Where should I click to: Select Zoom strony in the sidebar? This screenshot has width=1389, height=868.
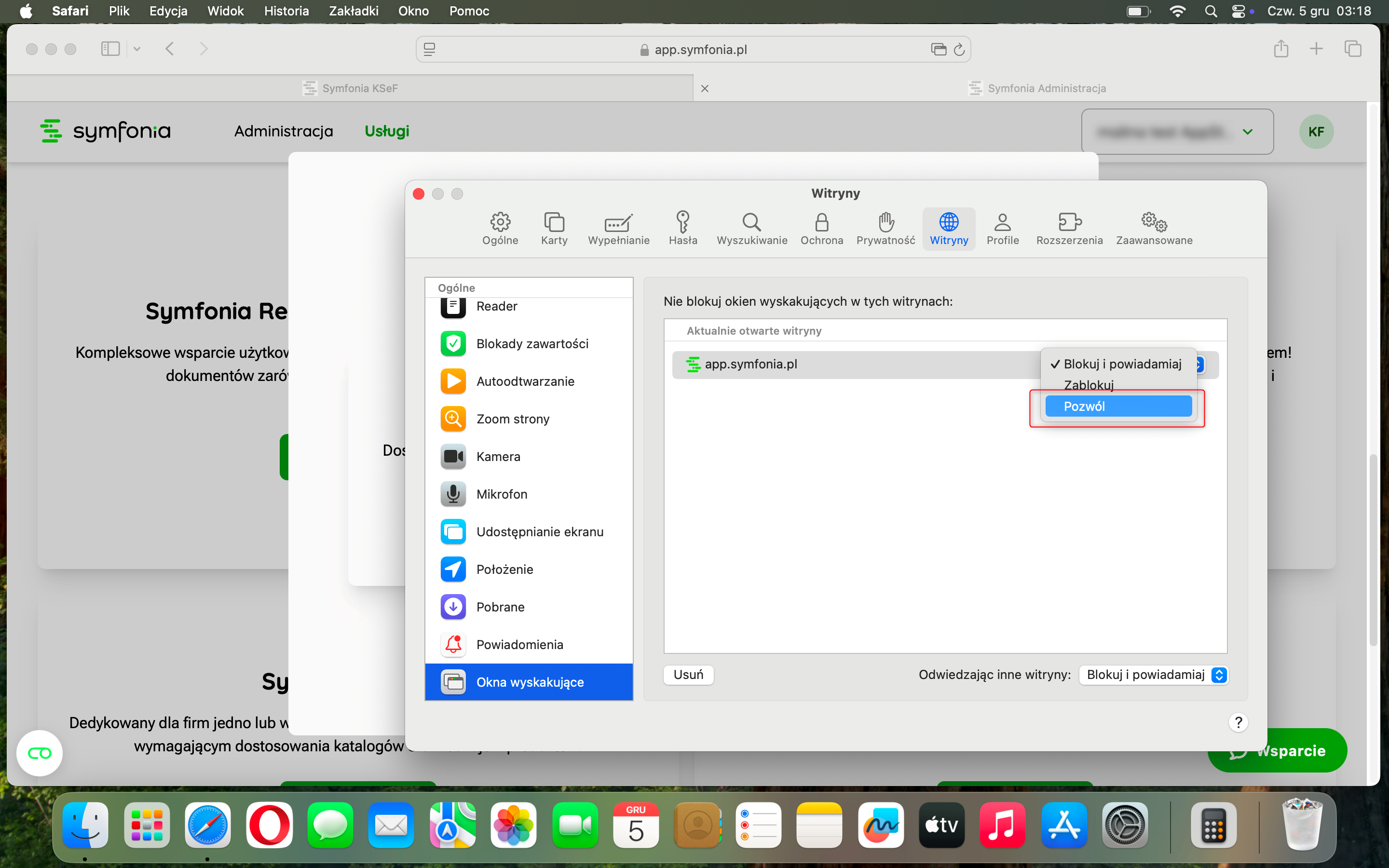[x=529, y=419]
